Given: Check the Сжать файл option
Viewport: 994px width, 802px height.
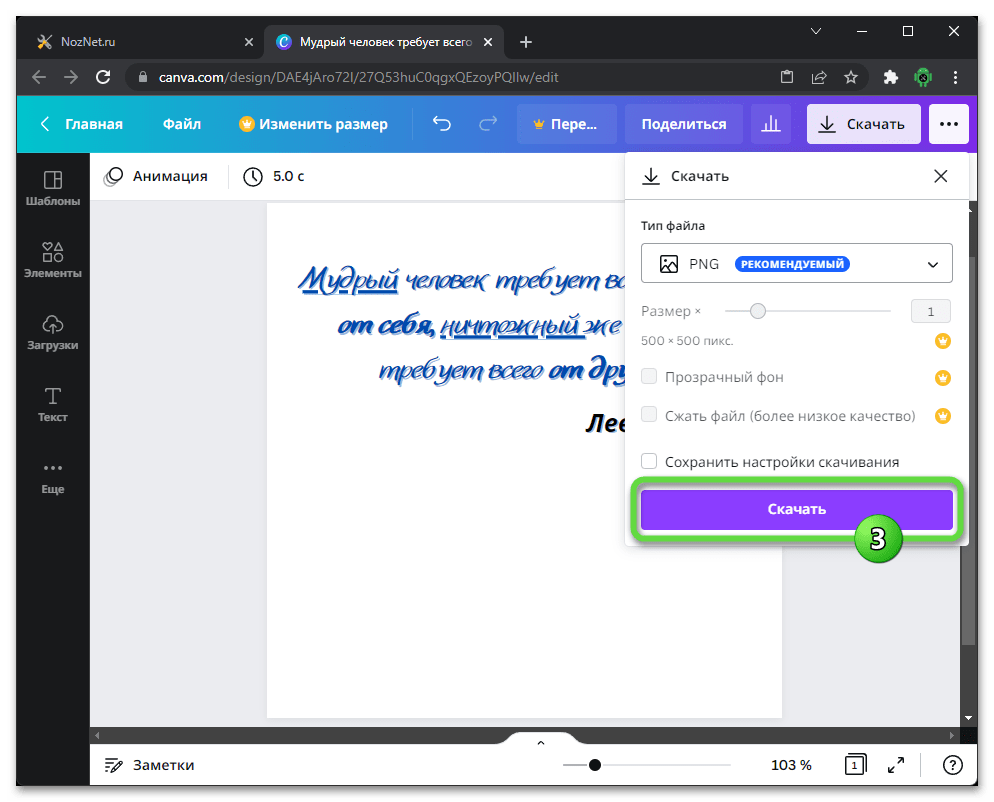Looking at the screenshot, I should [x=649, y=415].
